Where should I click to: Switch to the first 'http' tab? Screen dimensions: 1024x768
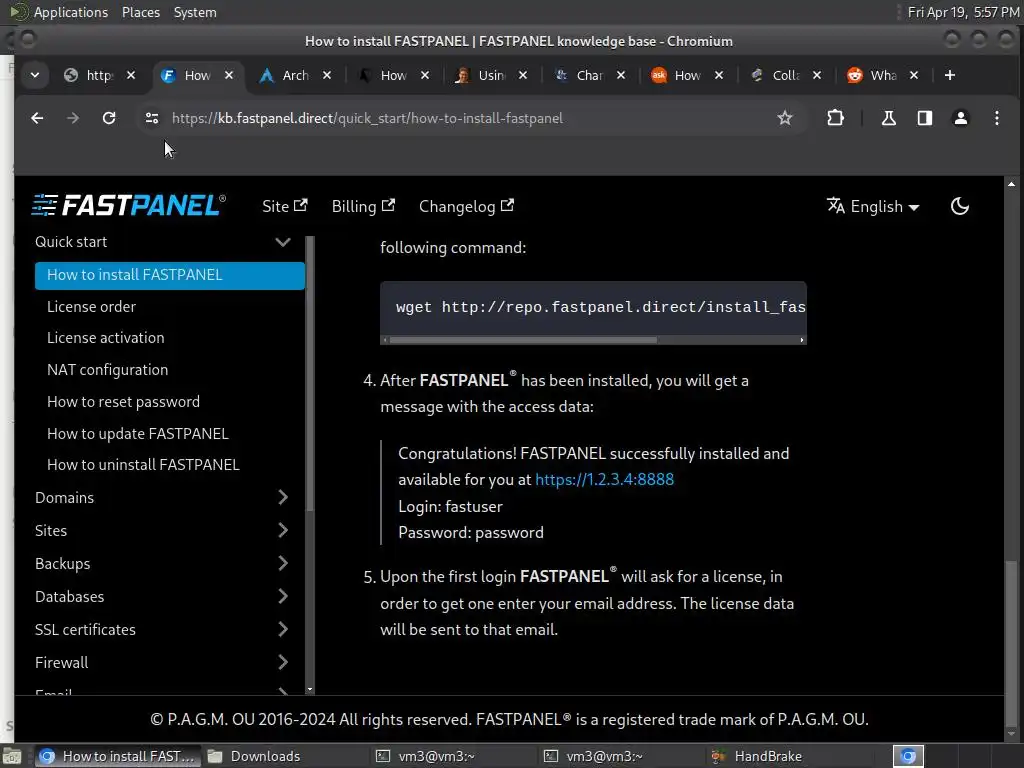pyautogui.click(x=90, y=75)
